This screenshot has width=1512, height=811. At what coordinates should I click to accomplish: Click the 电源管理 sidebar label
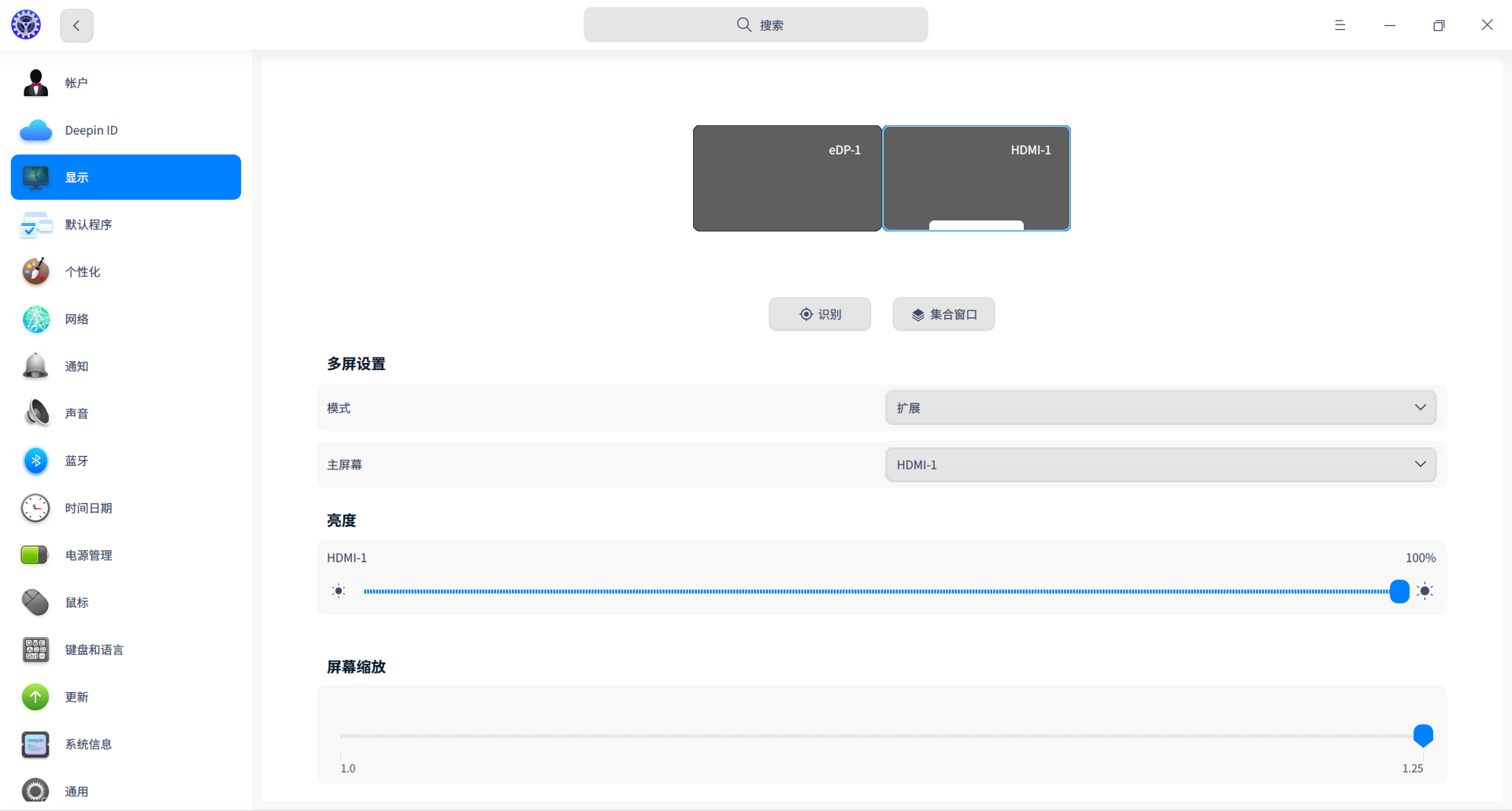click(x=88, y=555)
